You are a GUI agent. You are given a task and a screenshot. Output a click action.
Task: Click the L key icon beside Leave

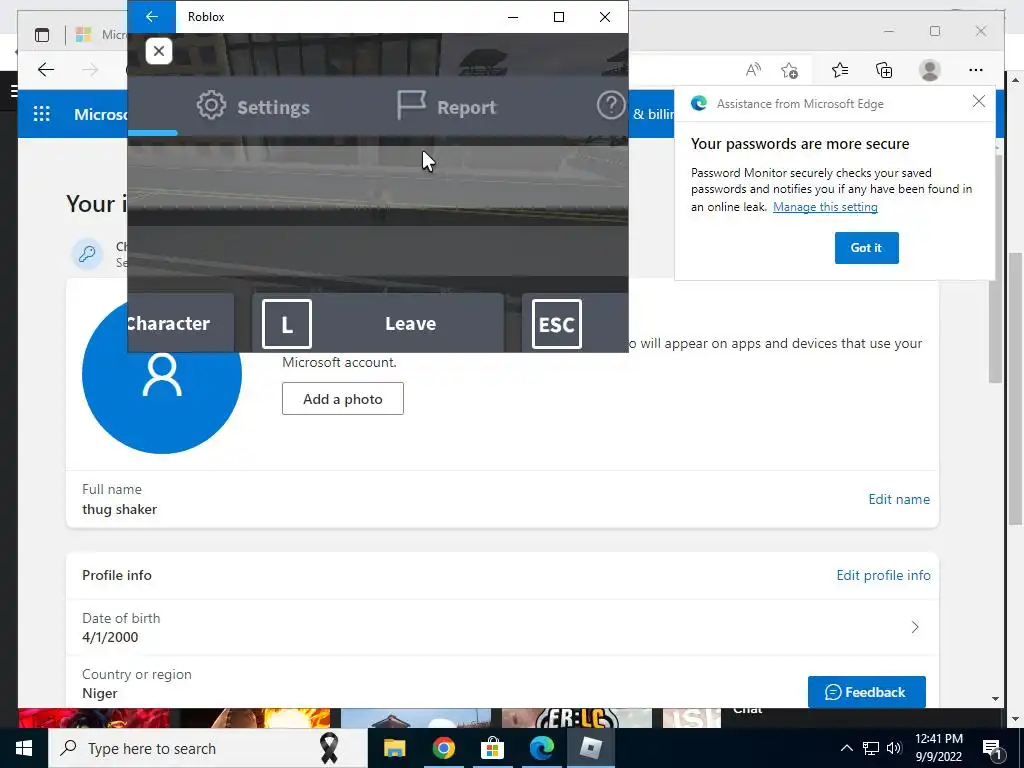287,324
